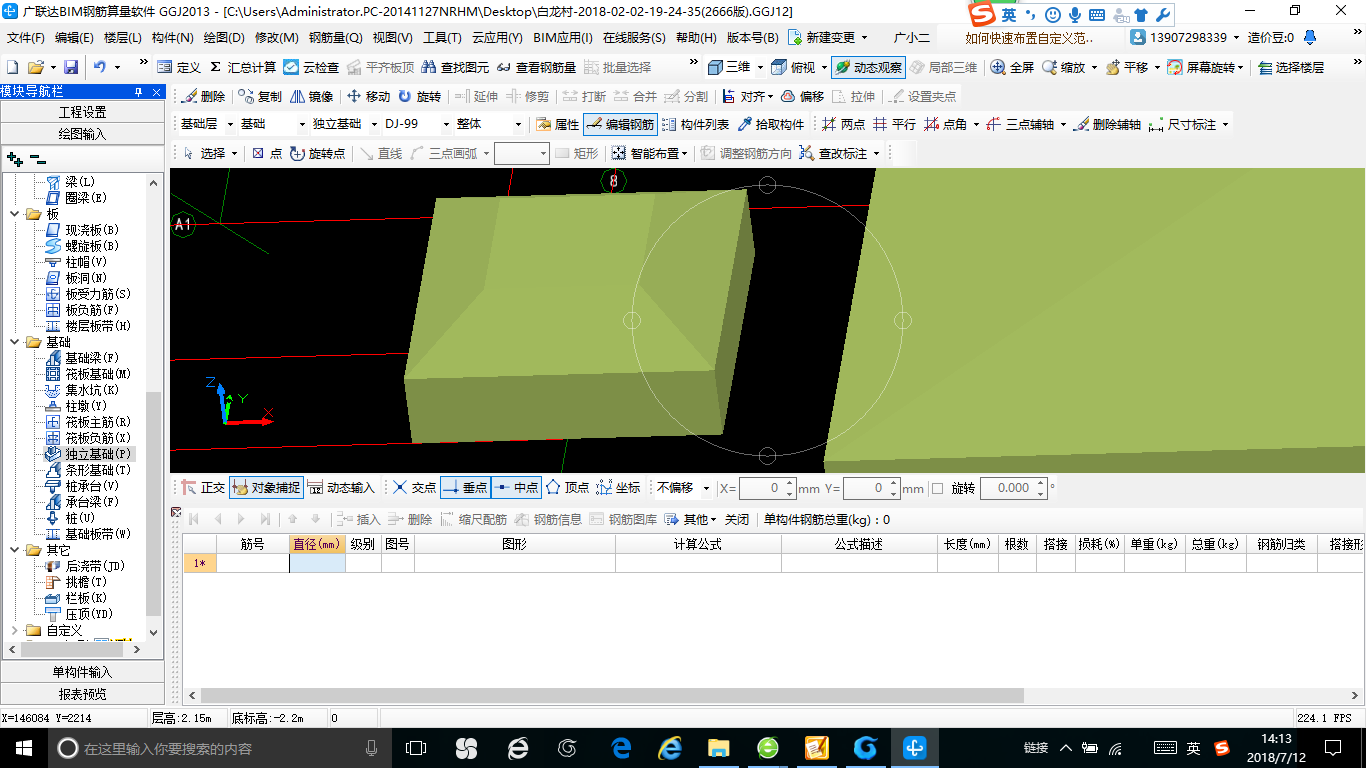
Task: Click 拾取构件 pick component tool
Action: pyautogui.click(x=771, y=124)
